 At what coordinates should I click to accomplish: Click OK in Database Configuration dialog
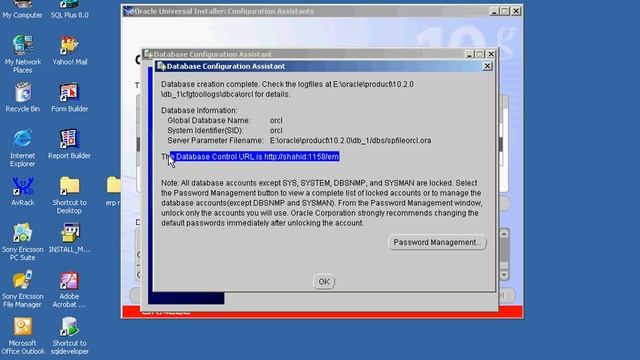coord(324,282)
